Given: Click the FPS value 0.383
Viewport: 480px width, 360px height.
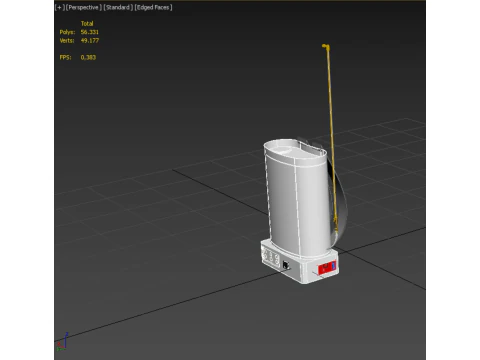Looking at the screenshot, I should click(88, 57).
